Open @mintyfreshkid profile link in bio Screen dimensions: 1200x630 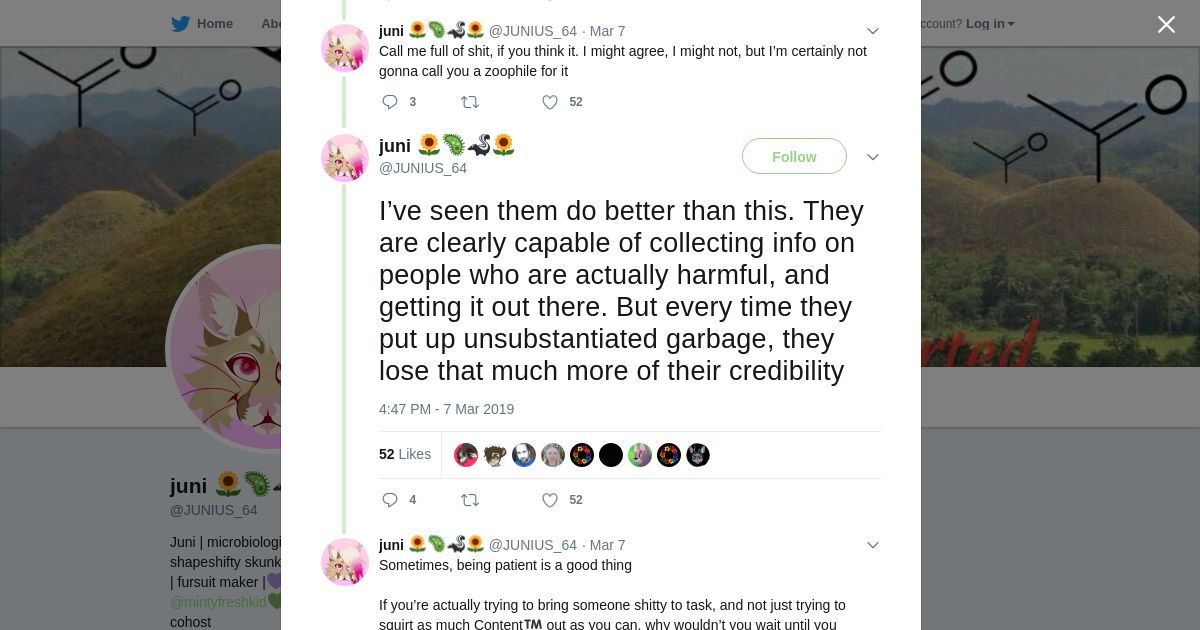click(218, 602)
